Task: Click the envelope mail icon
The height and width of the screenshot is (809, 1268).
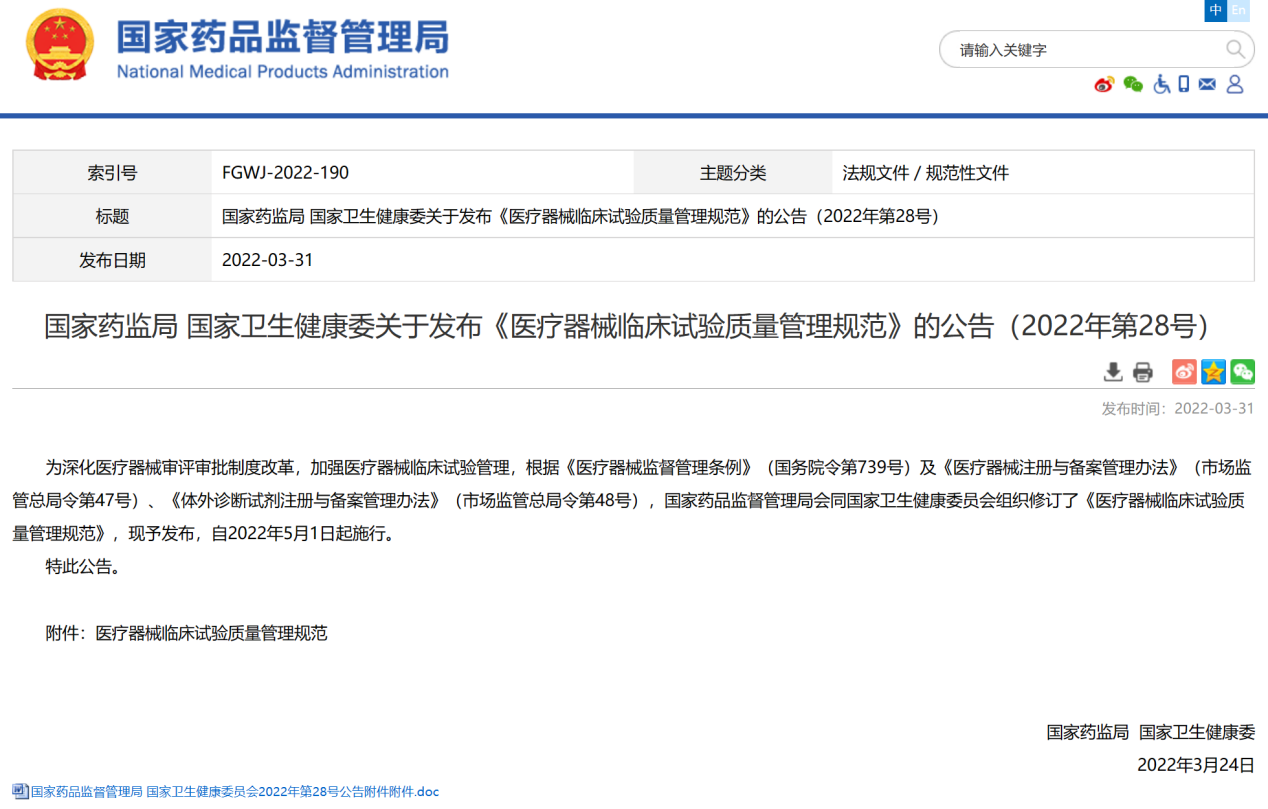Action: pos(1207,84)
